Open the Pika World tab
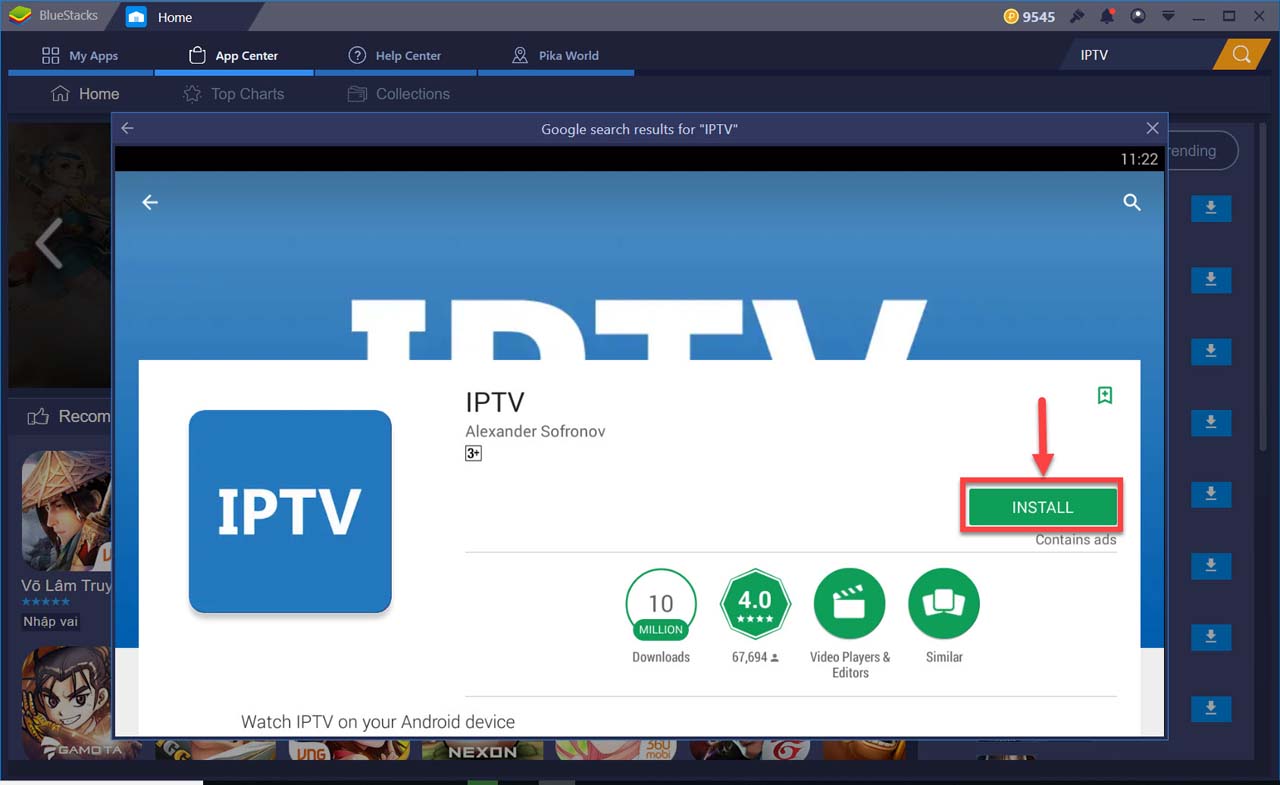This screenshot has height=785, width=1280. [556, 56]
